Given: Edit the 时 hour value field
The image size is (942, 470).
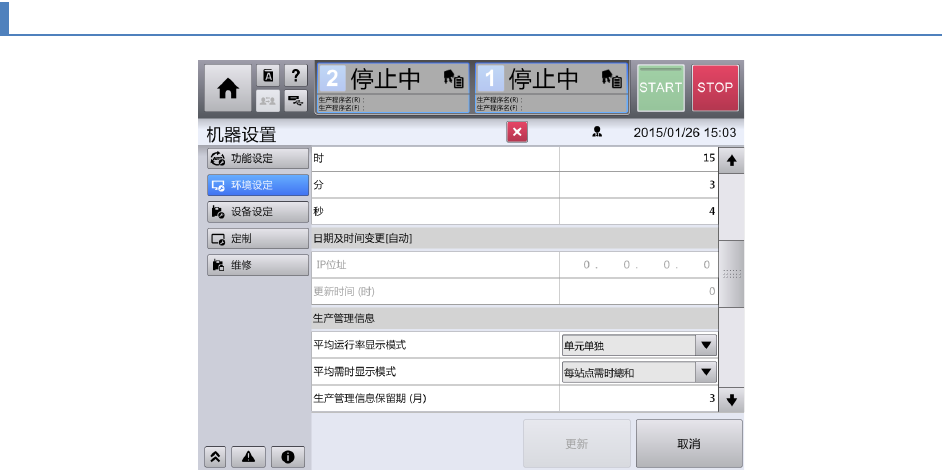Looking at the screenshot, I should pos(639,159).
